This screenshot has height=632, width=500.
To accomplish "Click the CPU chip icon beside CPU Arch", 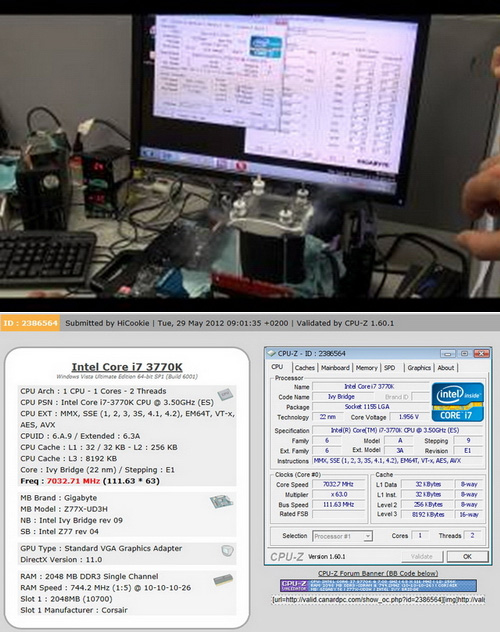I will point(225,394).
